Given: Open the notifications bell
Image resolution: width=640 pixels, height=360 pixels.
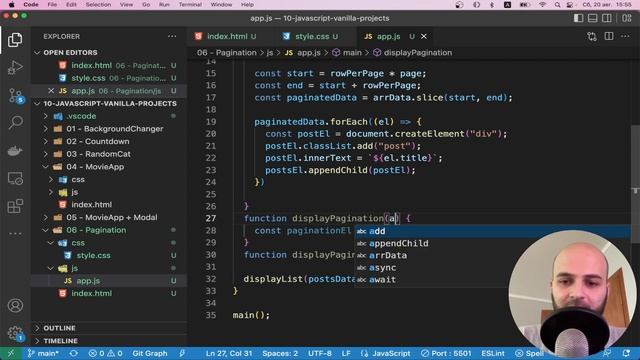Looking at the screenshot, I should [626, 353].
